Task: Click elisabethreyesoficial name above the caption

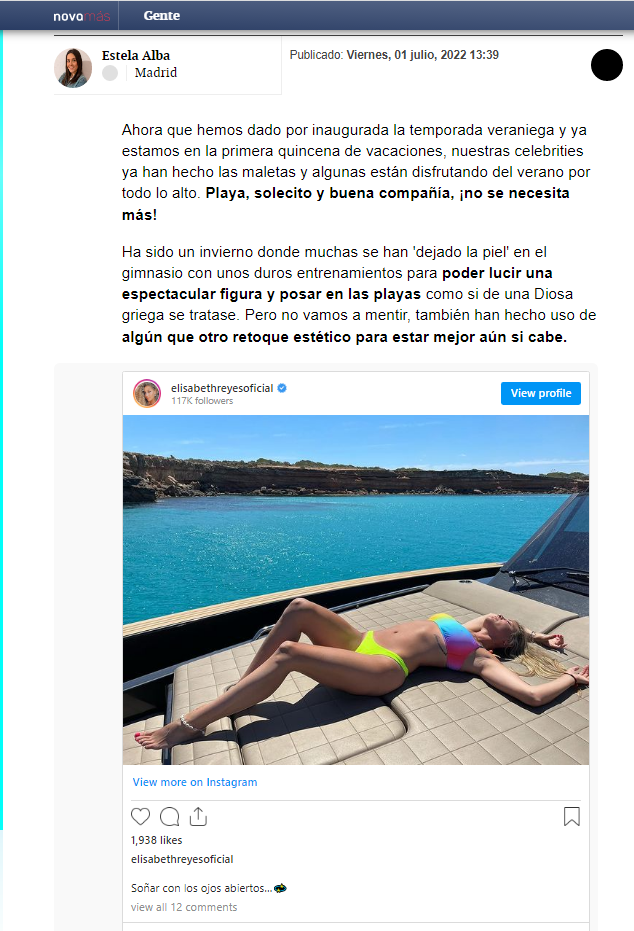Action: coord(182,859)
